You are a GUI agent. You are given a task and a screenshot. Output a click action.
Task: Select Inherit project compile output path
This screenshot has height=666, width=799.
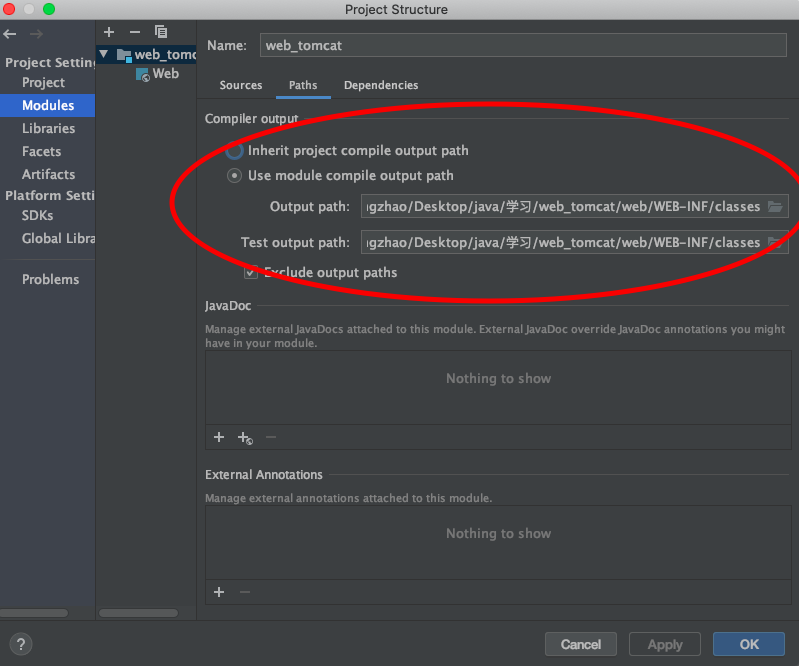pos(234,151)
